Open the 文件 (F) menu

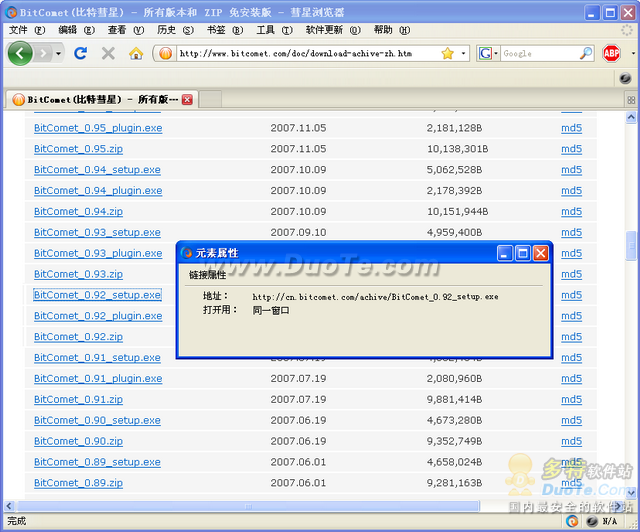(27, 30)
